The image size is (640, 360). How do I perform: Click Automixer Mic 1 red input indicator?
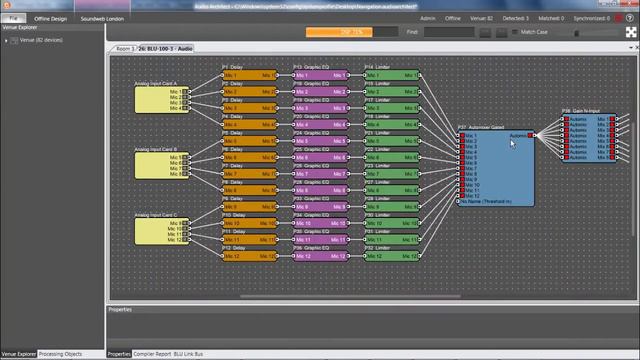point(462,135)
